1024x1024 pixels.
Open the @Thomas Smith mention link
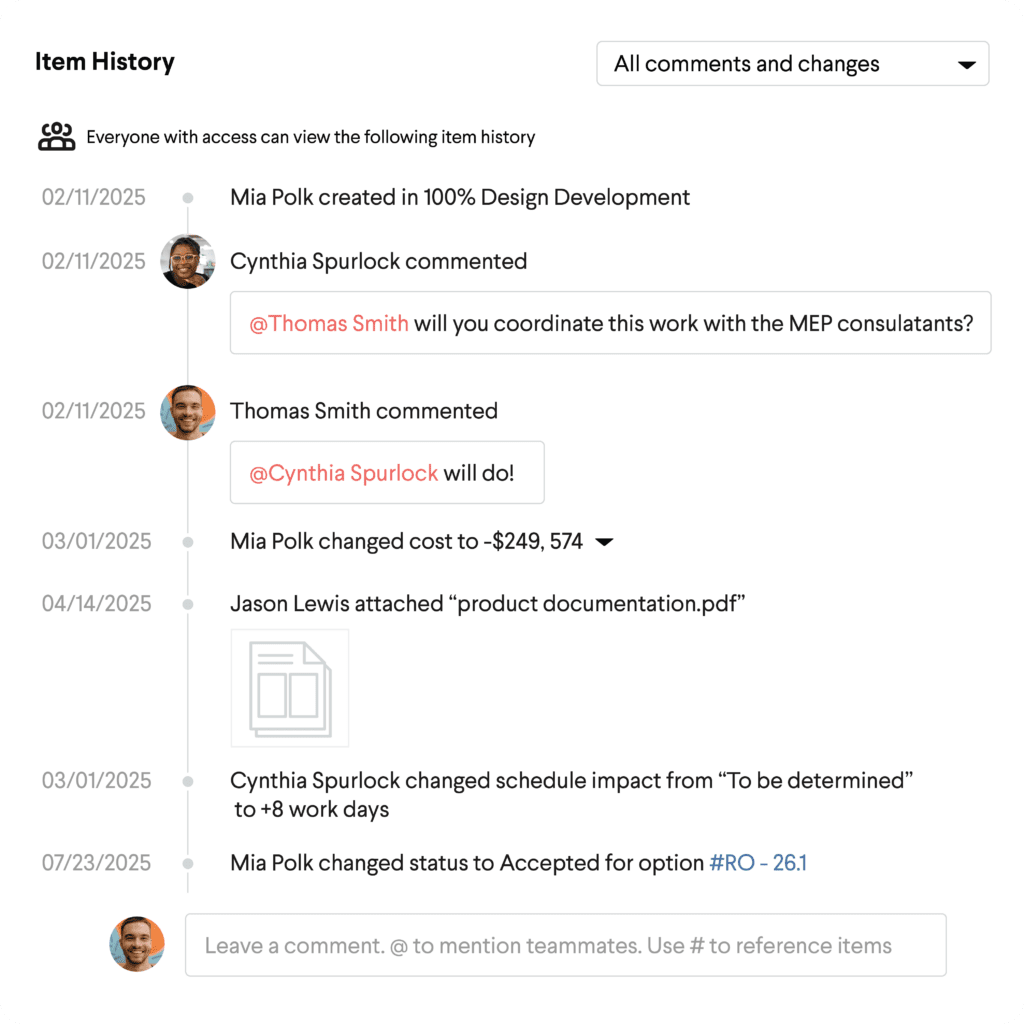327,323
